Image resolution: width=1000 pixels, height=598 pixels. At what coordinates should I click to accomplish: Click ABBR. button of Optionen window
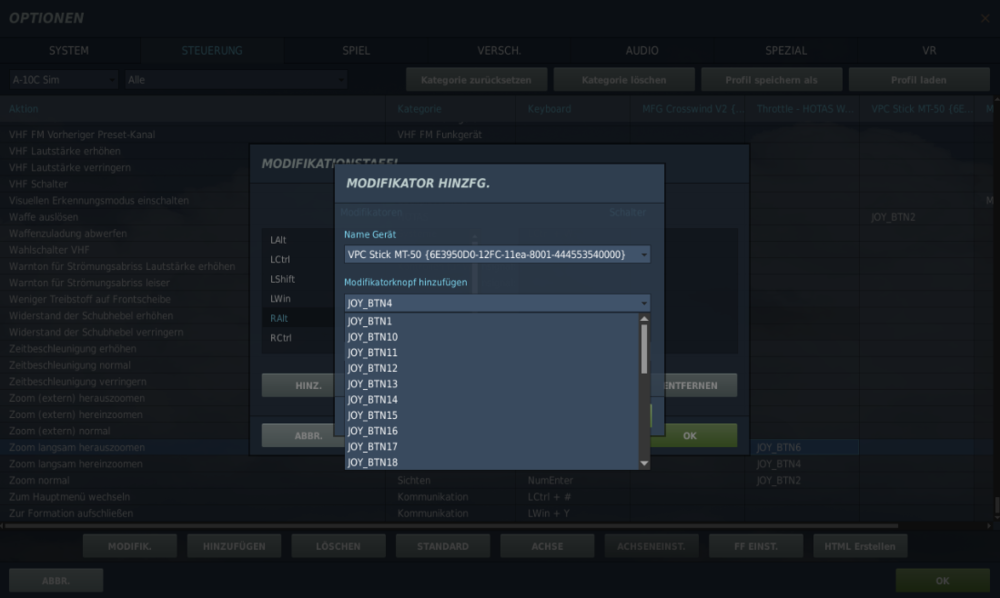point(56,581)
